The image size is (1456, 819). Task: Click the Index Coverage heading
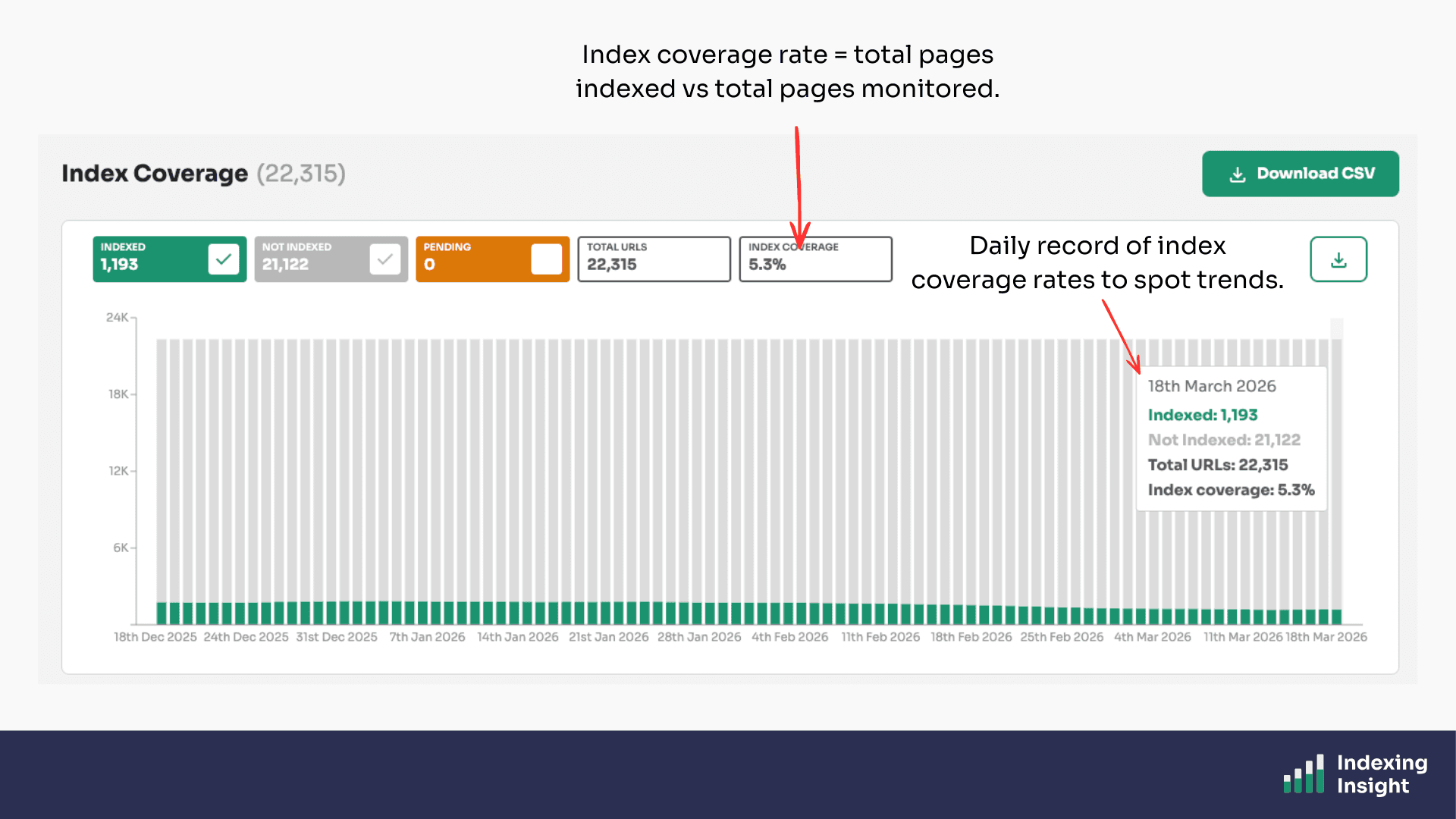coord(155,174)
